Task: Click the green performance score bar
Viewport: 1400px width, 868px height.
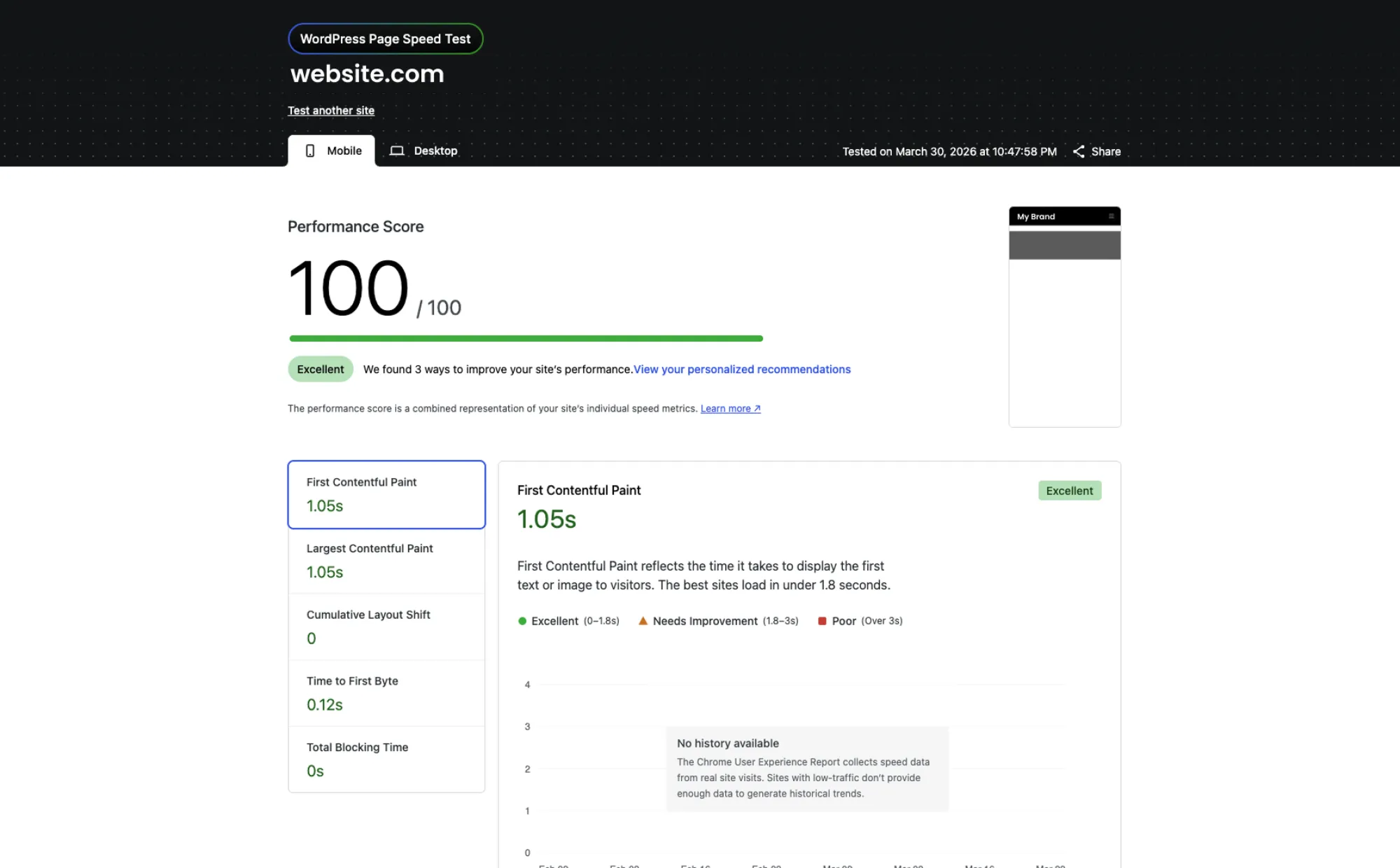Action: click(525, 338)
